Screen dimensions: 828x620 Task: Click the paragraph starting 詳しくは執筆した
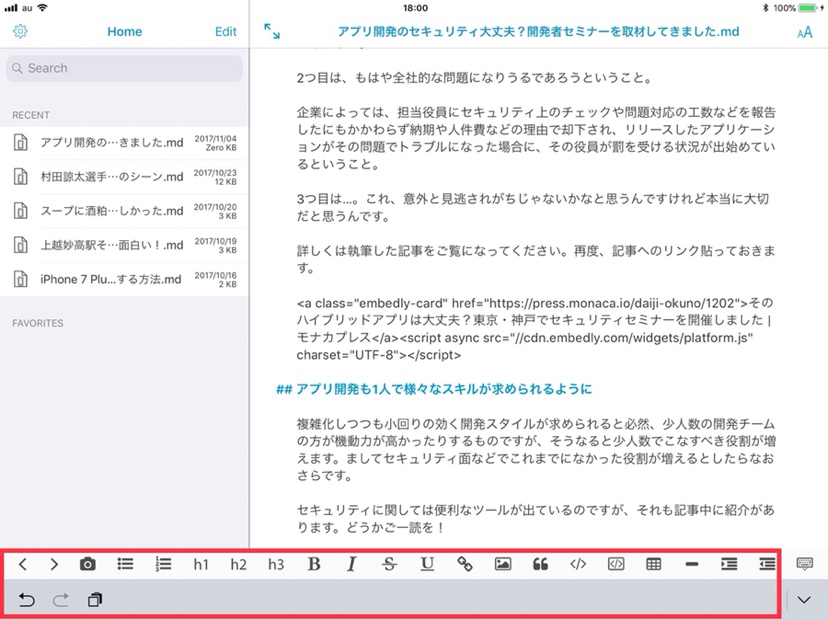[x=535, y=259]
